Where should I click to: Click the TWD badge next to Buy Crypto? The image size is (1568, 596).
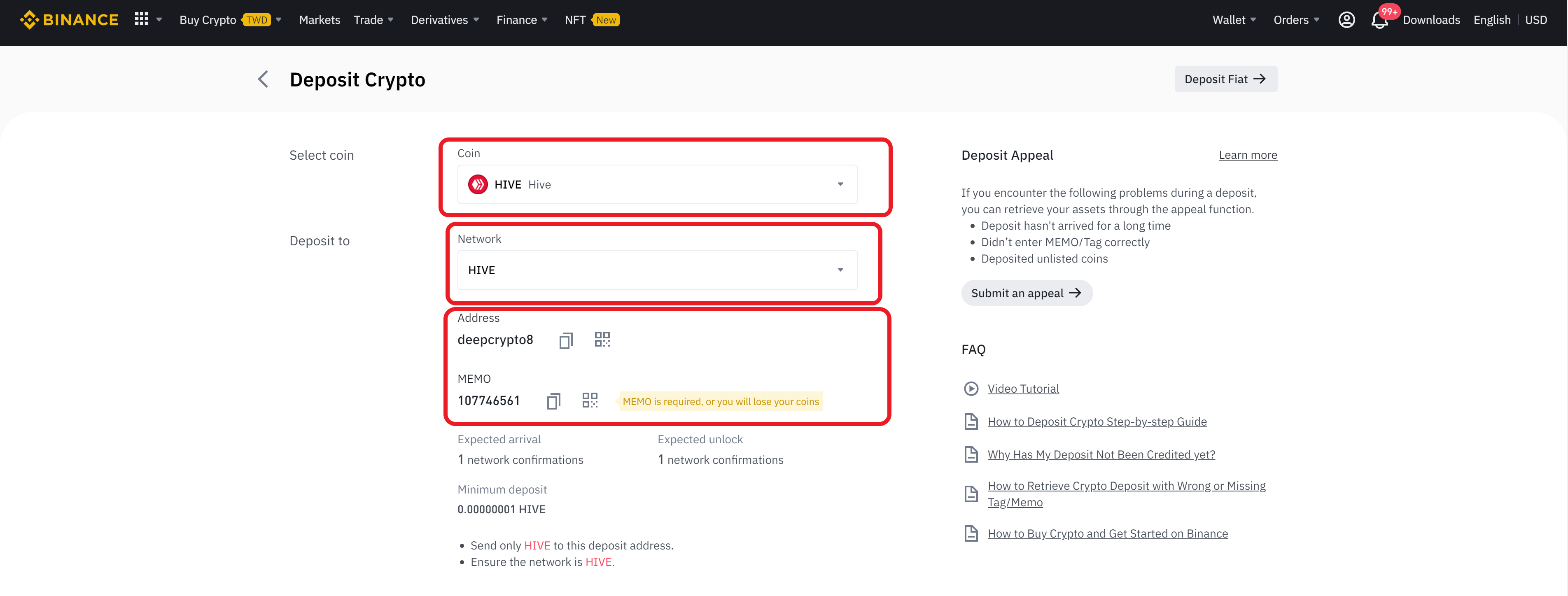[256, 20]
